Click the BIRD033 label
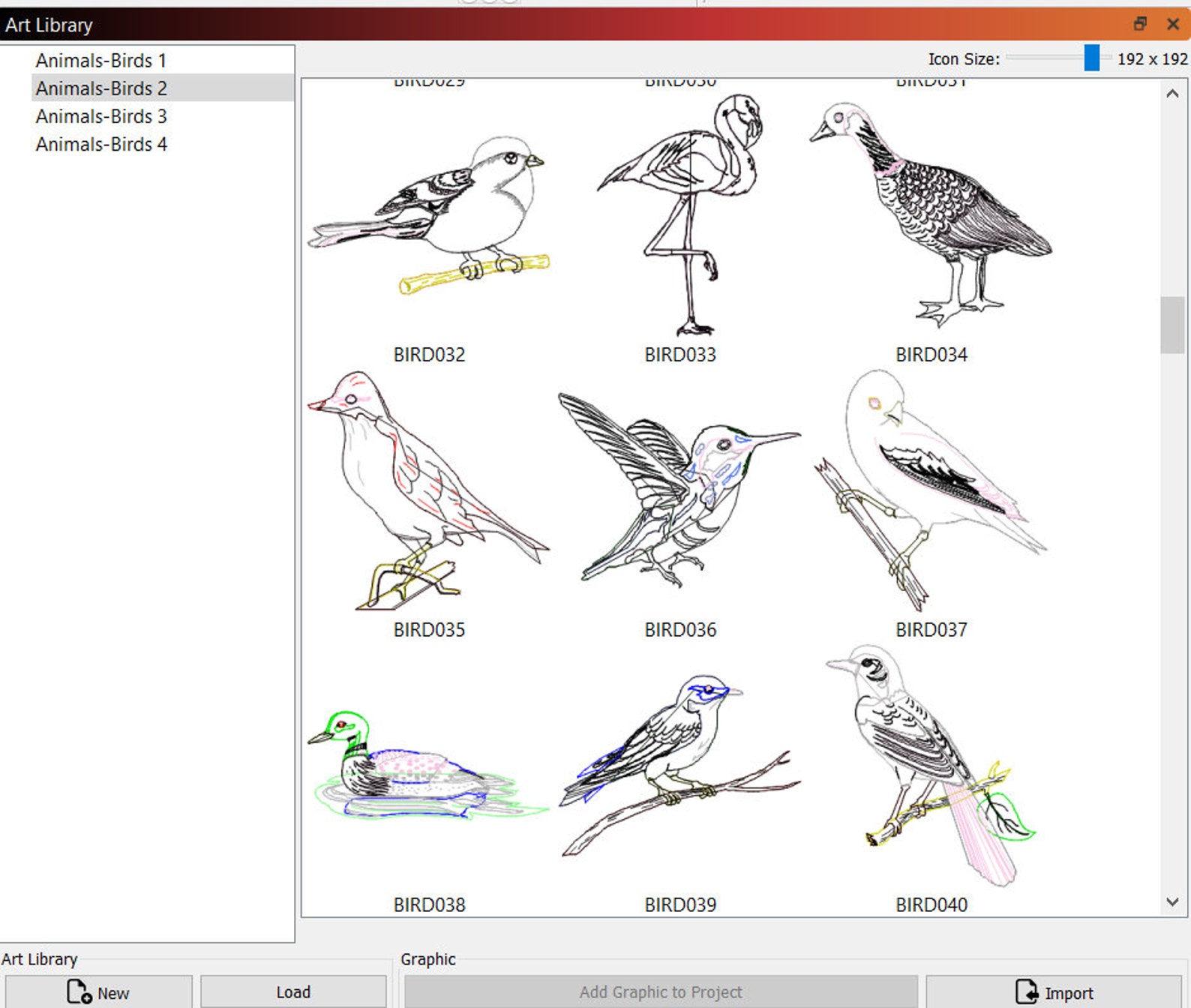 pyautogui.click(x=680, y=355)
